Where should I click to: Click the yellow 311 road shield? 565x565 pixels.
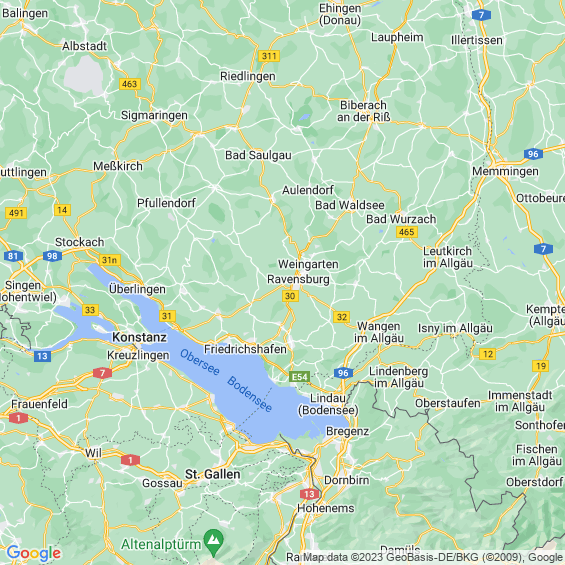269,56
